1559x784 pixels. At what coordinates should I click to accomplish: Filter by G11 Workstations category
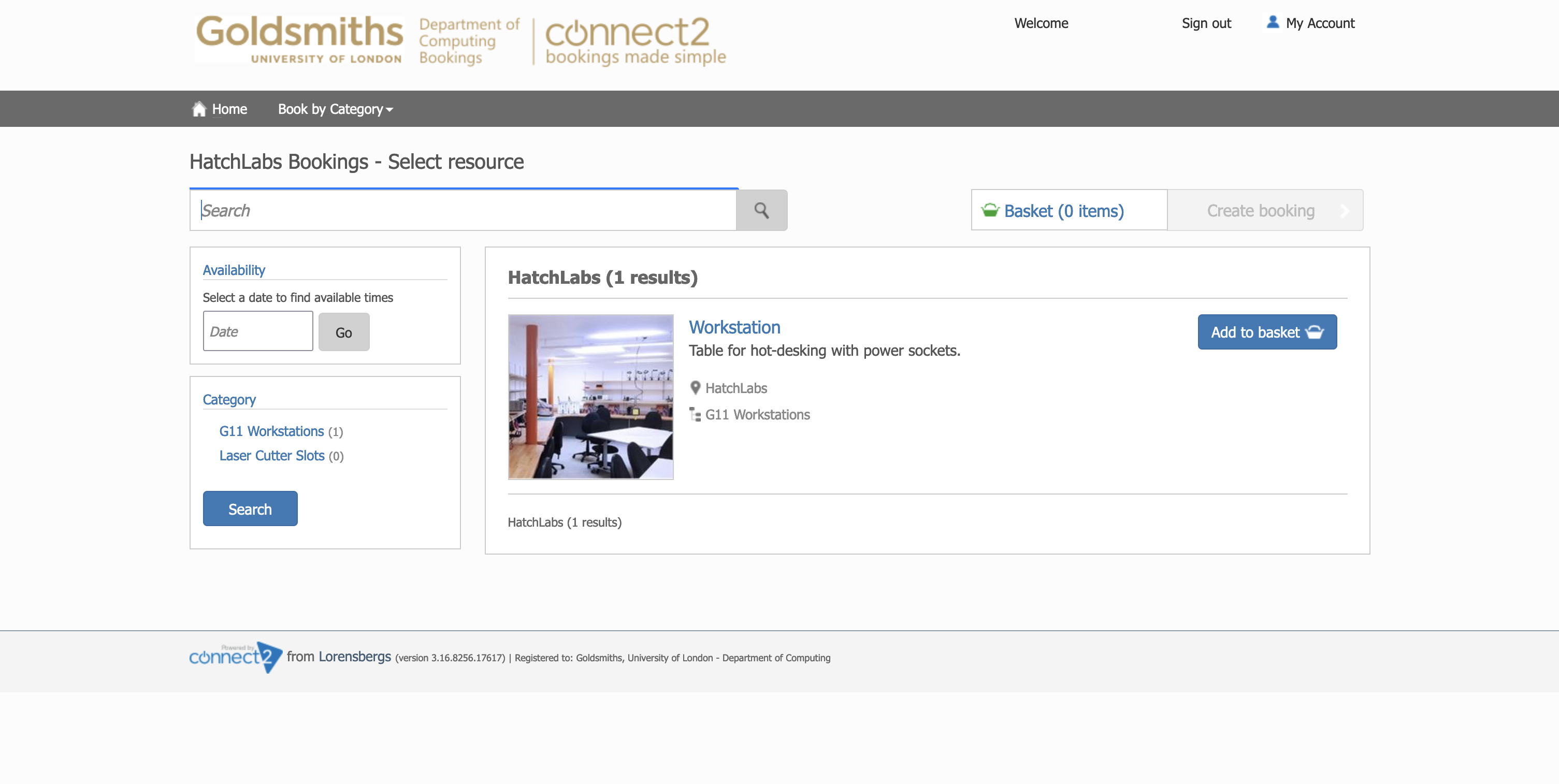tap(271, 431)
